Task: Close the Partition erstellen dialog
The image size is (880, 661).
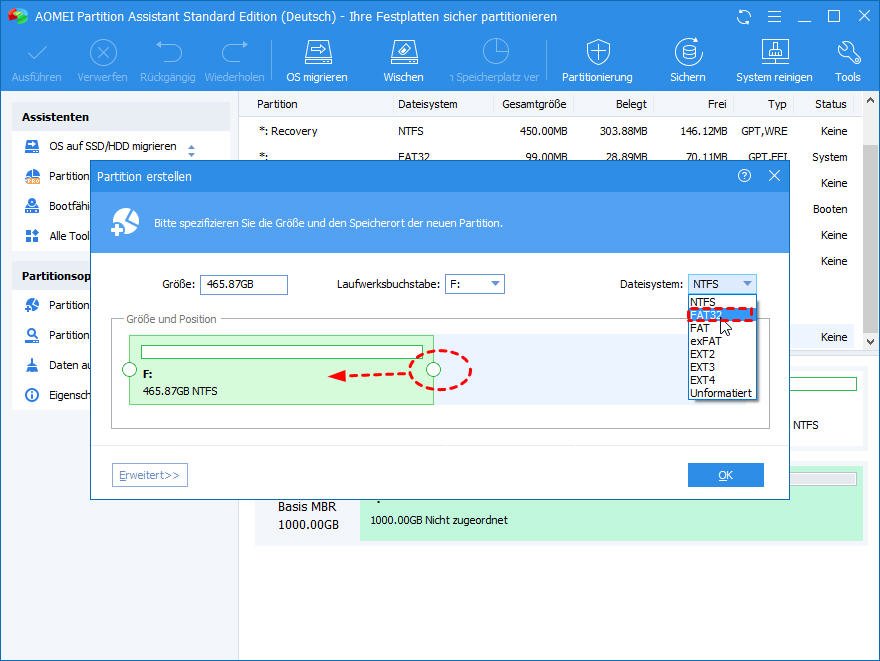Action: click(x=774, y=176)
